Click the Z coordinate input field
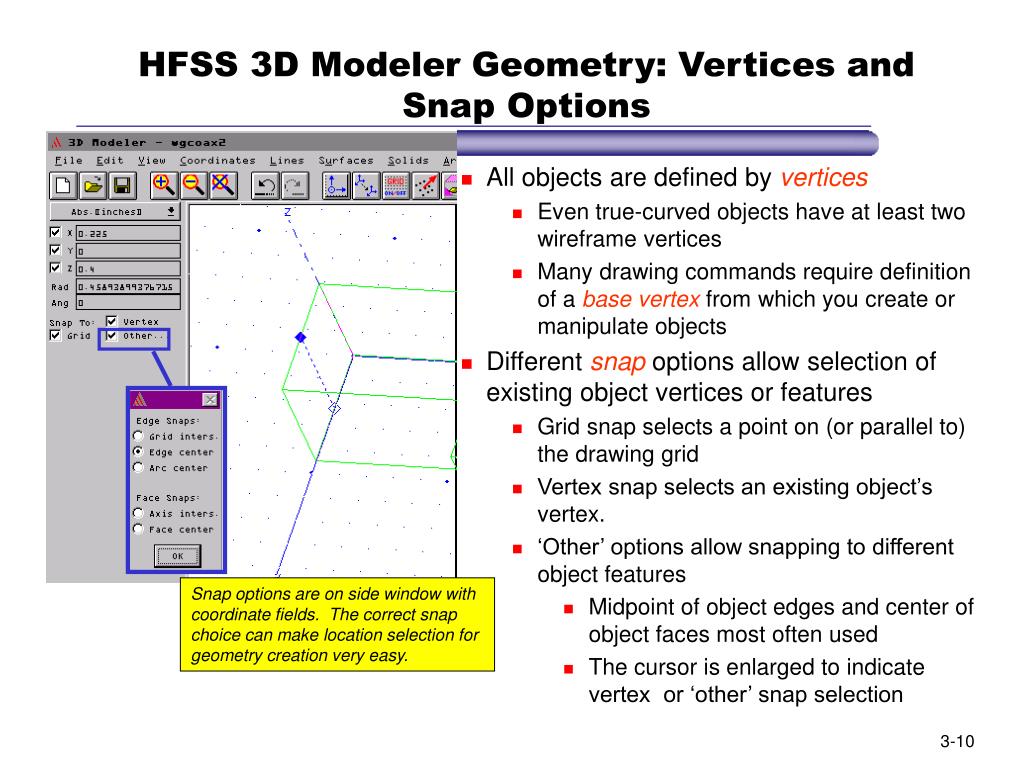This screenshot has height=768, width=1024. pyautogui.click(x=129, y=268)
